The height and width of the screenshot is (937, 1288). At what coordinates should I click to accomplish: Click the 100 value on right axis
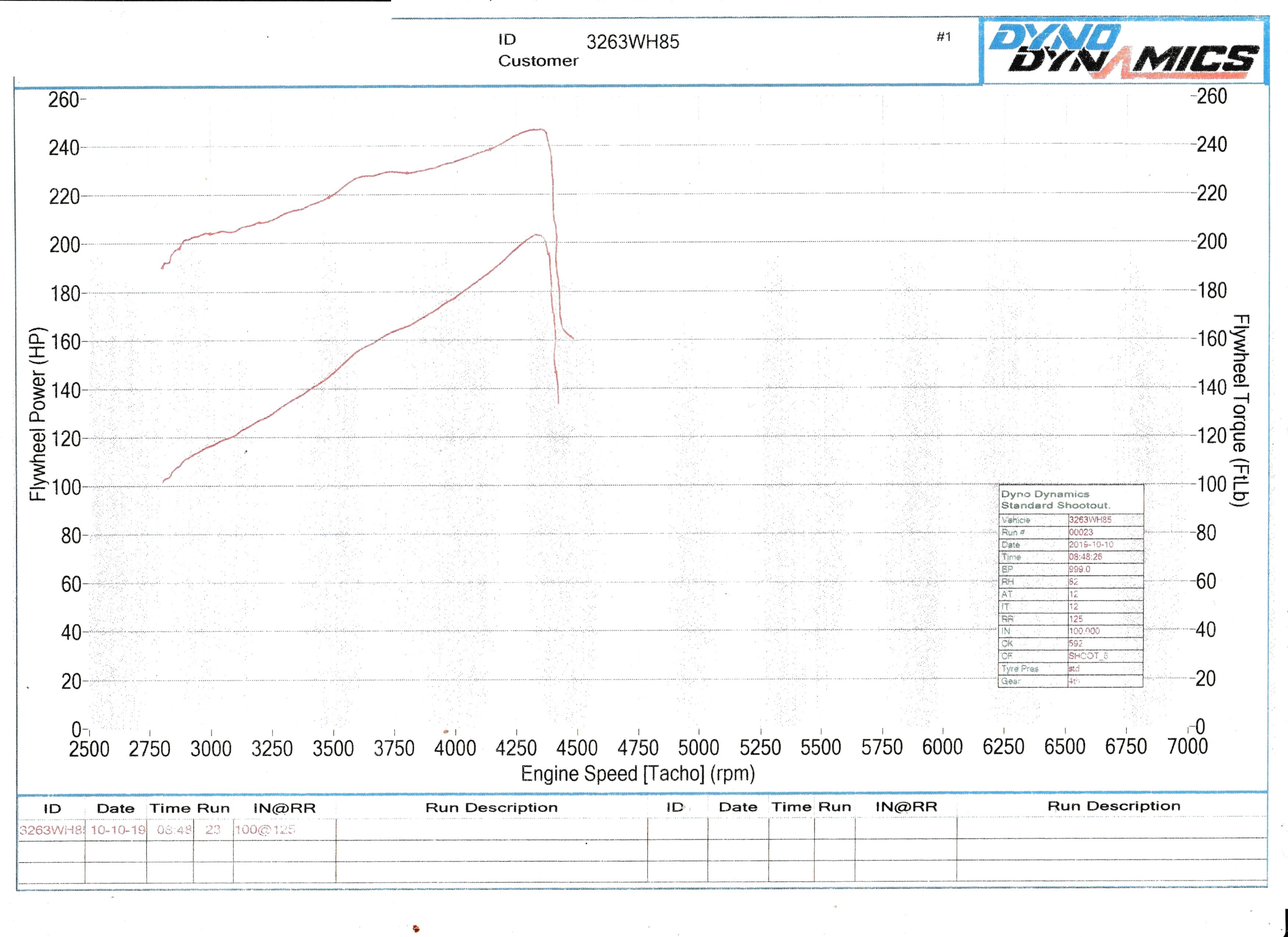1212,484
